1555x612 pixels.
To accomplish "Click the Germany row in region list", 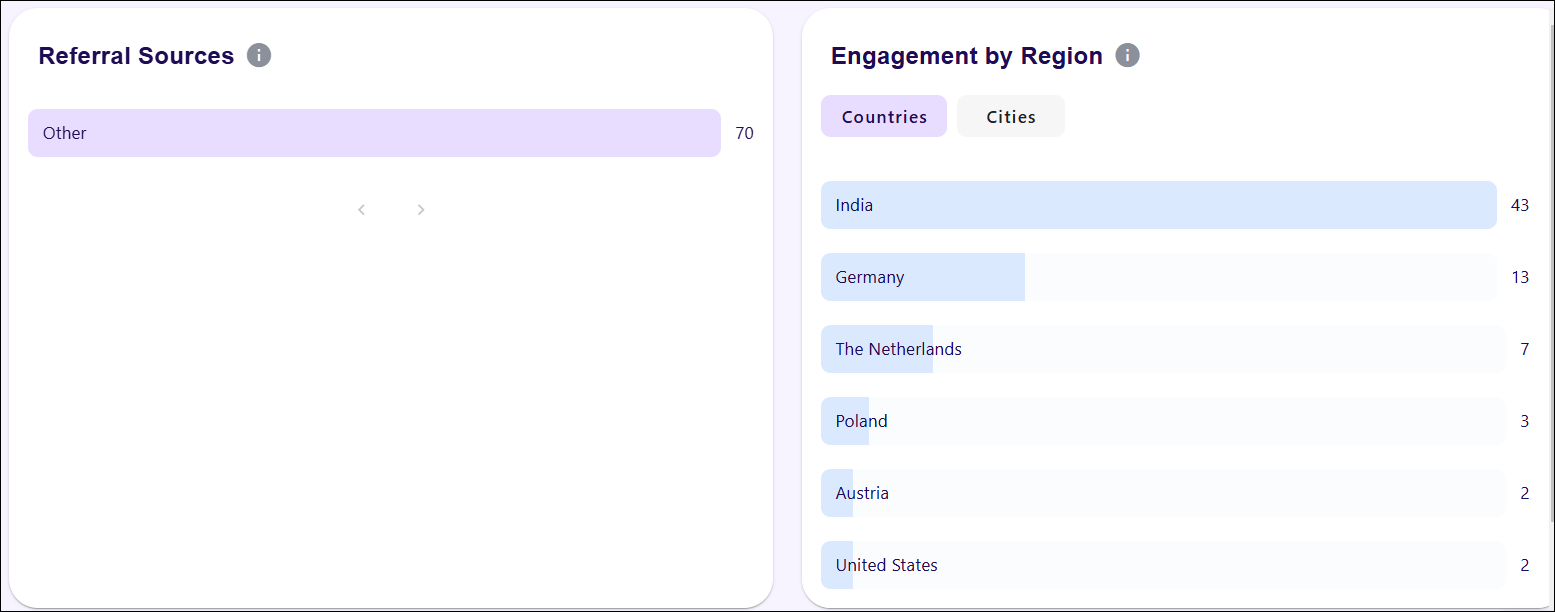I will click(x=1158, y=277).
